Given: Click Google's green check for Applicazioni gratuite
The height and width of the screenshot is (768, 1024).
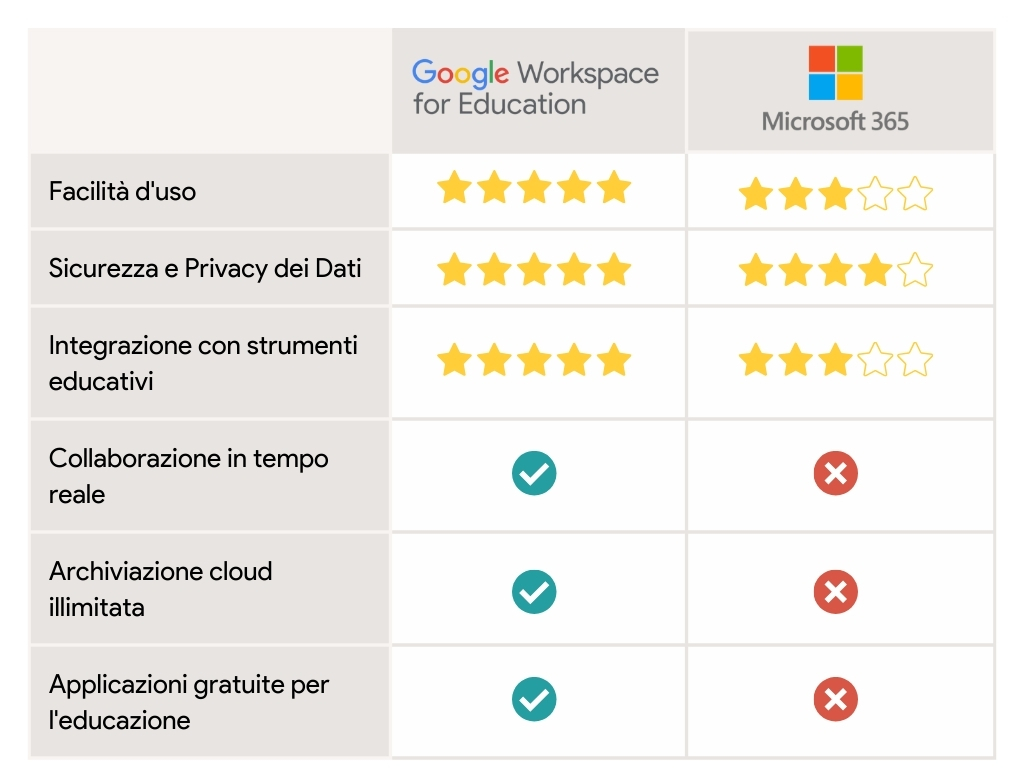Looking at the screenshot, I should (534, 699).
